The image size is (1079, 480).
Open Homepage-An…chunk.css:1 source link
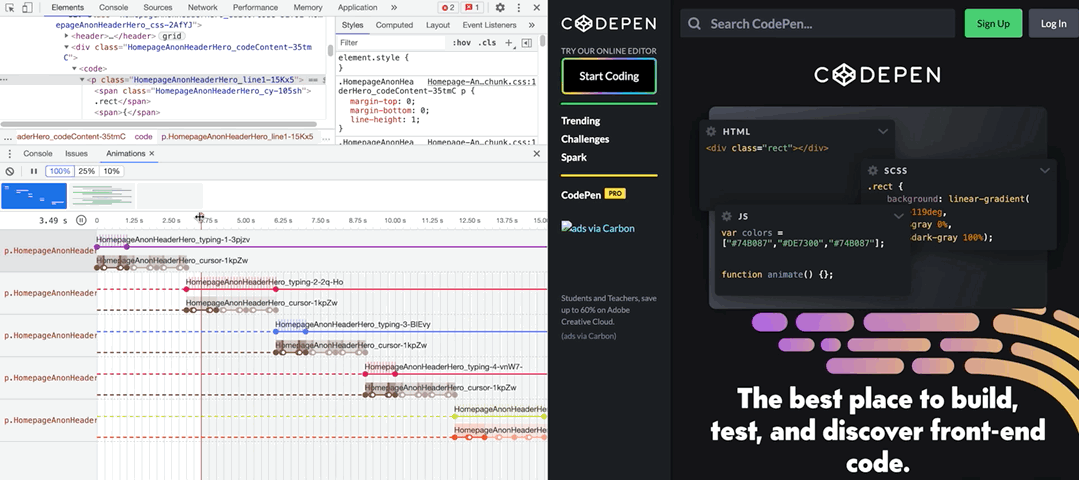pyautogui.click(x=481, y=82)
